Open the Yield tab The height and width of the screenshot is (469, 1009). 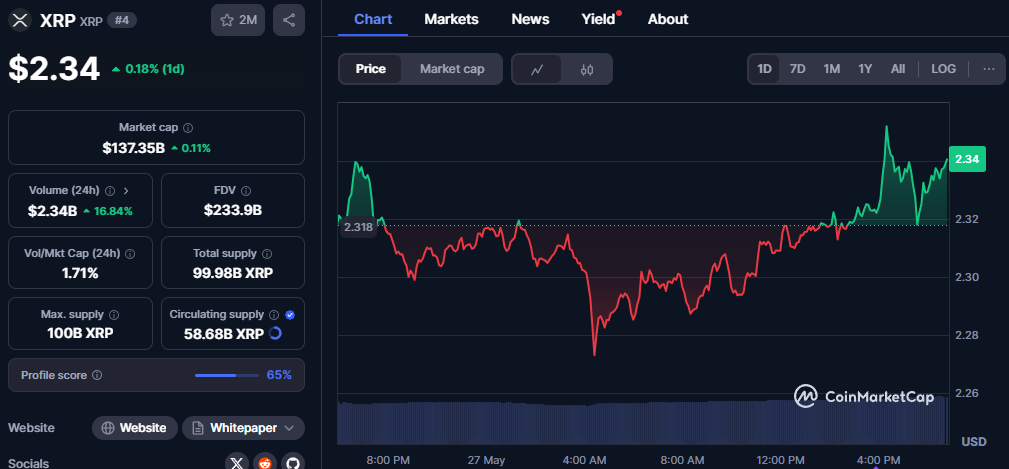click(x=598, y=19)
